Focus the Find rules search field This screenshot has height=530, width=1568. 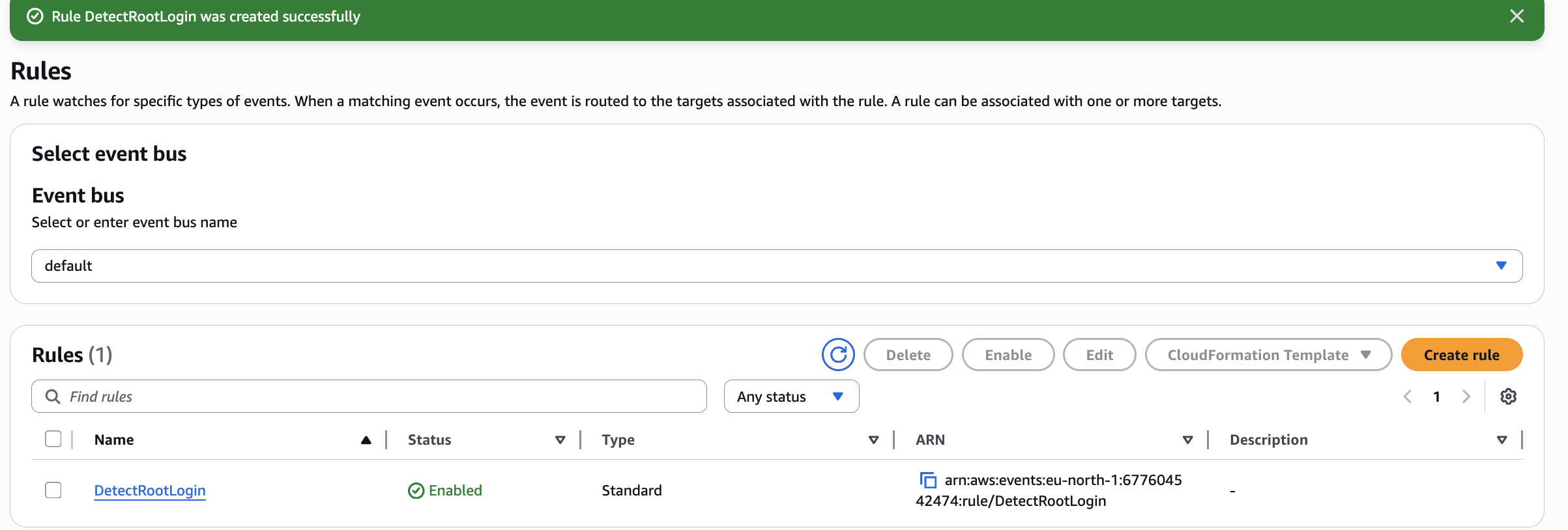click(x=369, y=397)
